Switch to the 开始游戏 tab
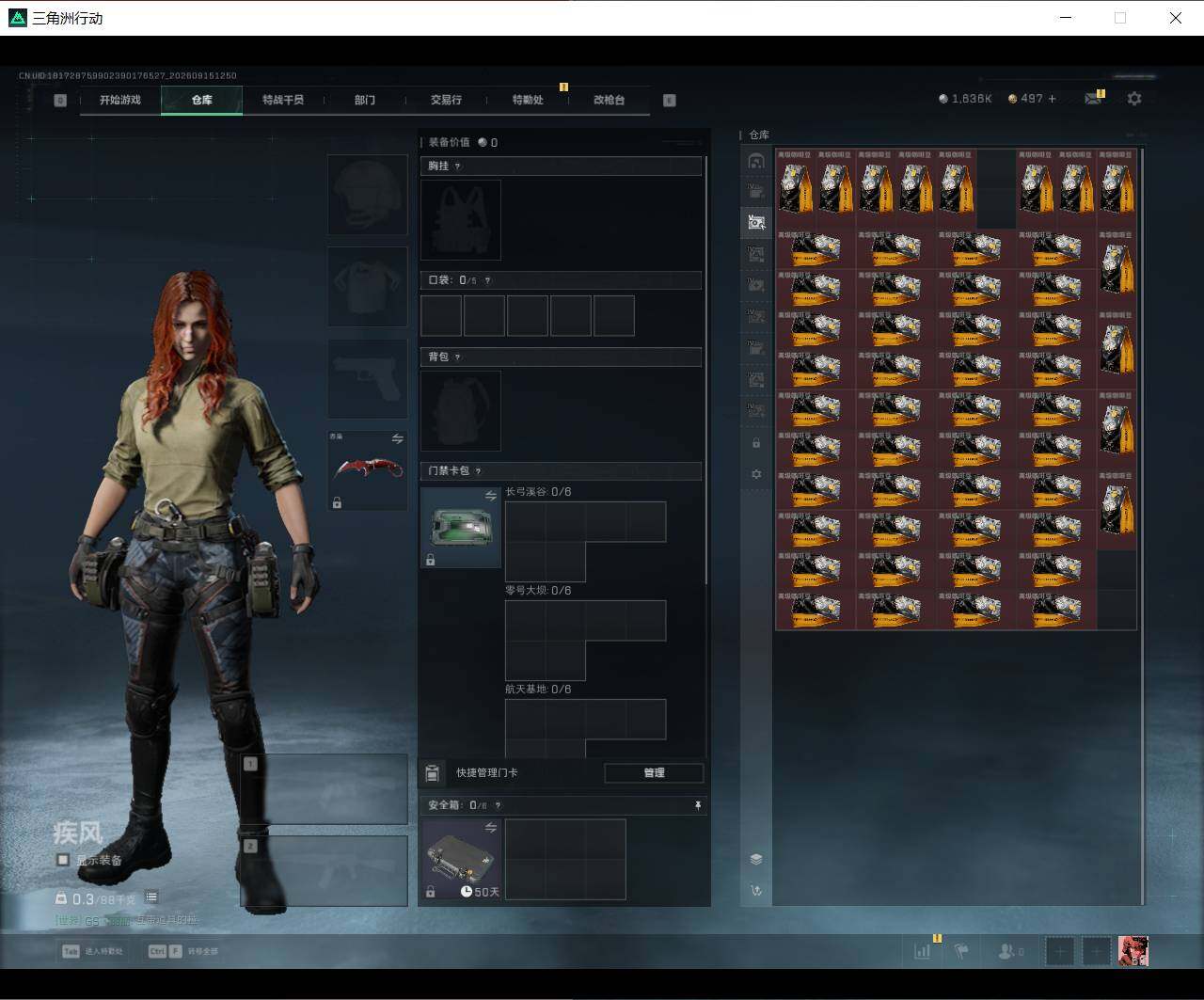Image resolution: width=1204 pixels, height=1000 pixels. tap(120, 100)
